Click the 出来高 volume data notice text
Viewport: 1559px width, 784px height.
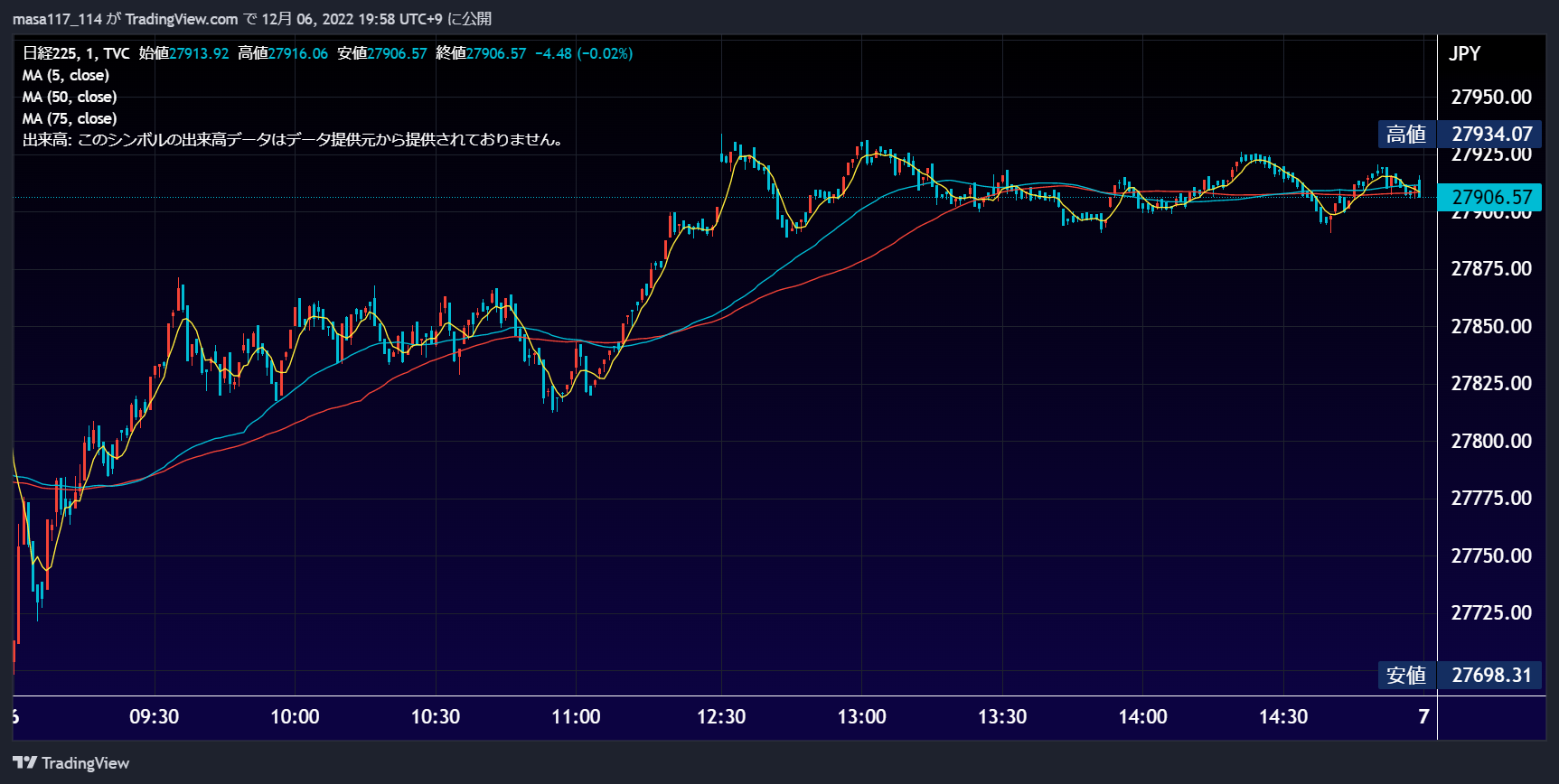click(295, 140)
